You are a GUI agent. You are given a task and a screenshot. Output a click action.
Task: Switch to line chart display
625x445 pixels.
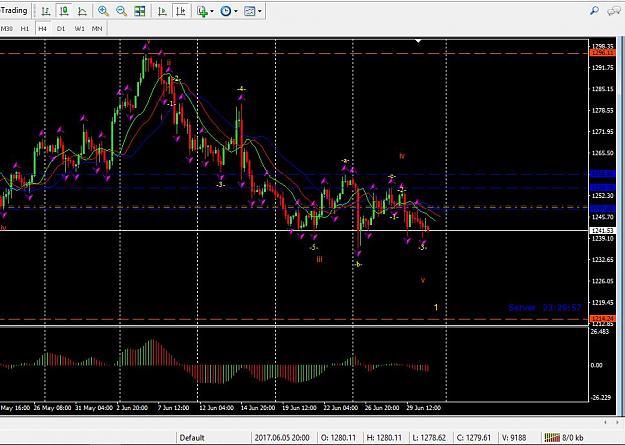click(82, 11)
